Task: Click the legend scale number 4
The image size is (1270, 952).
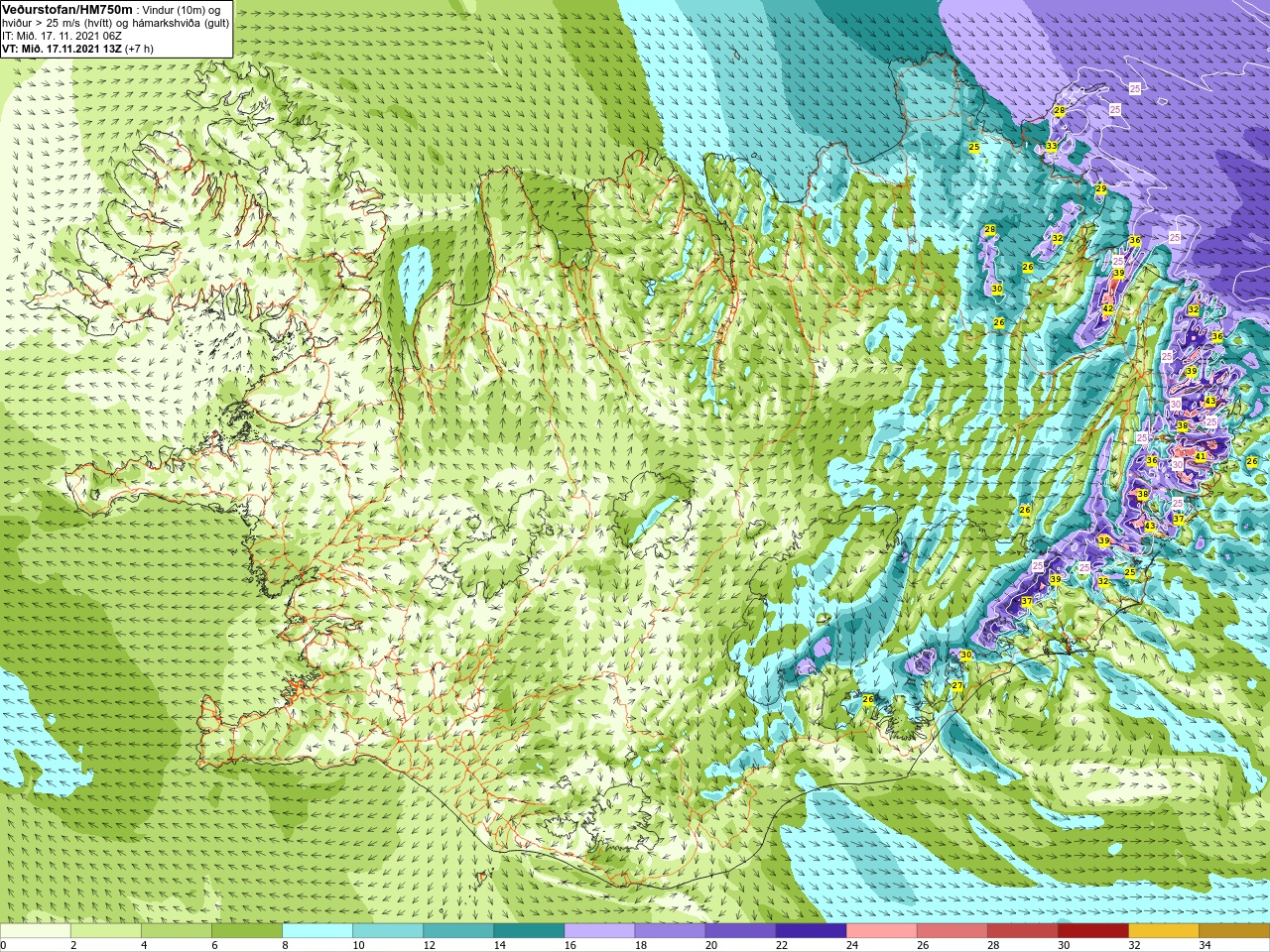Action: (x=144, y=945)
